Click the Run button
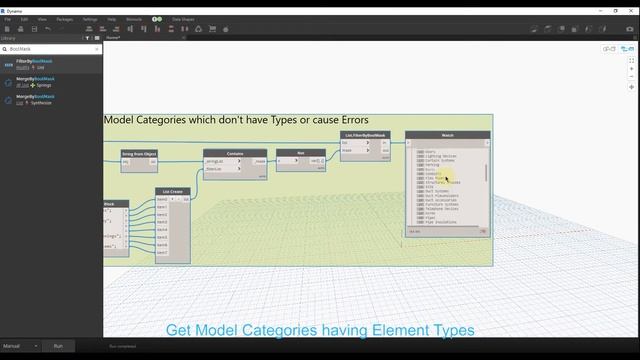640x360 pixels. pos(58,346)
